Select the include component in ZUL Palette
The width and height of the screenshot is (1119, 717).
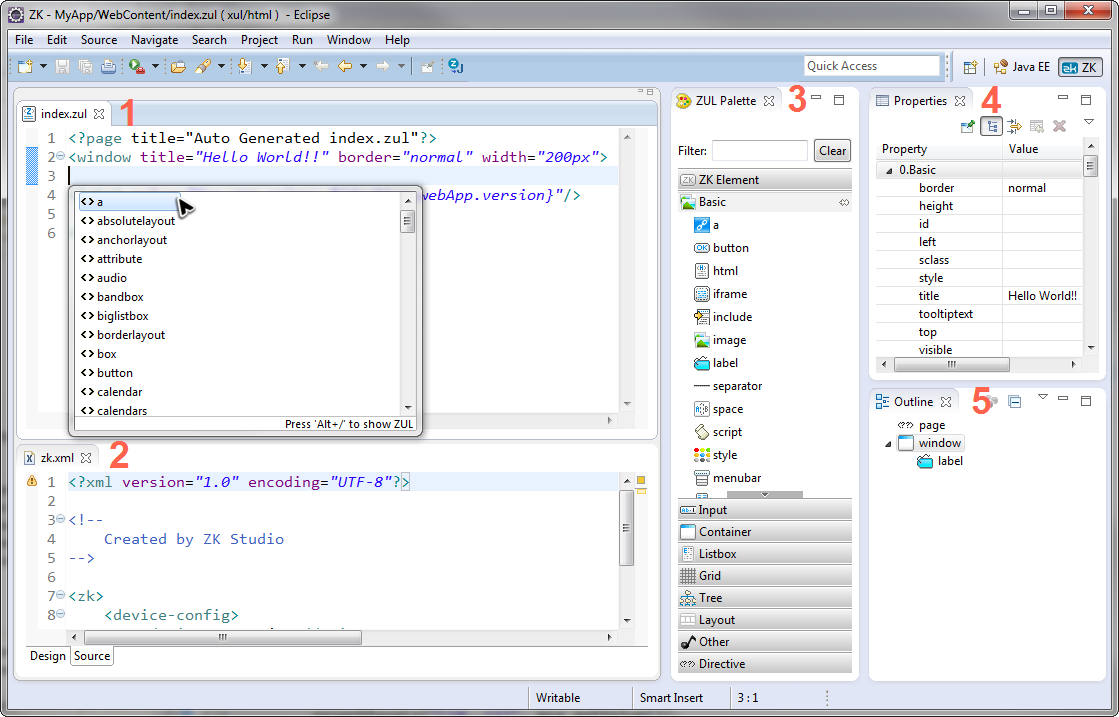(723, 317)
